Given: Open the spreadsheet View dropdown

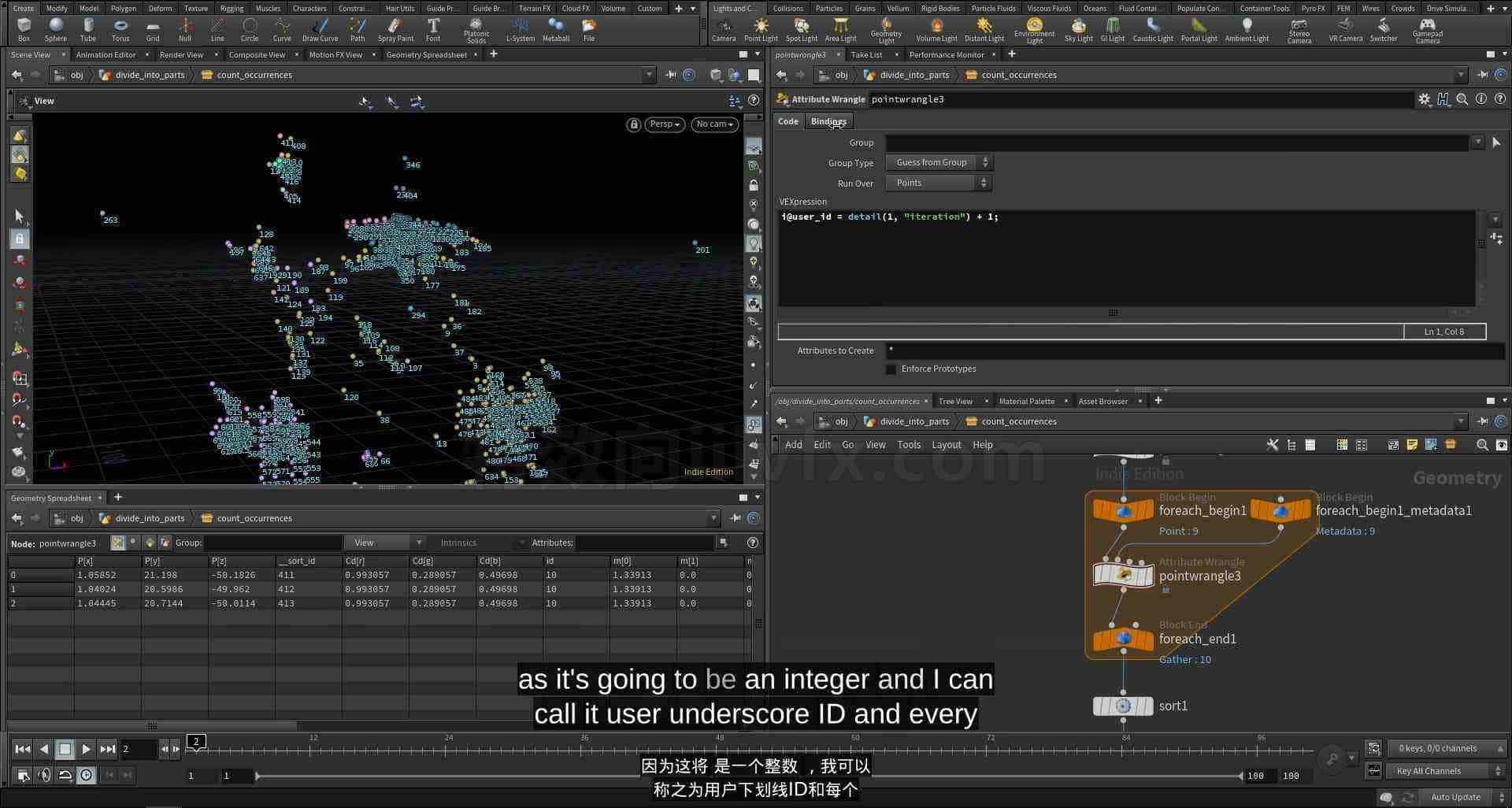Looking at the screenshot, I should tap(388, 543).
